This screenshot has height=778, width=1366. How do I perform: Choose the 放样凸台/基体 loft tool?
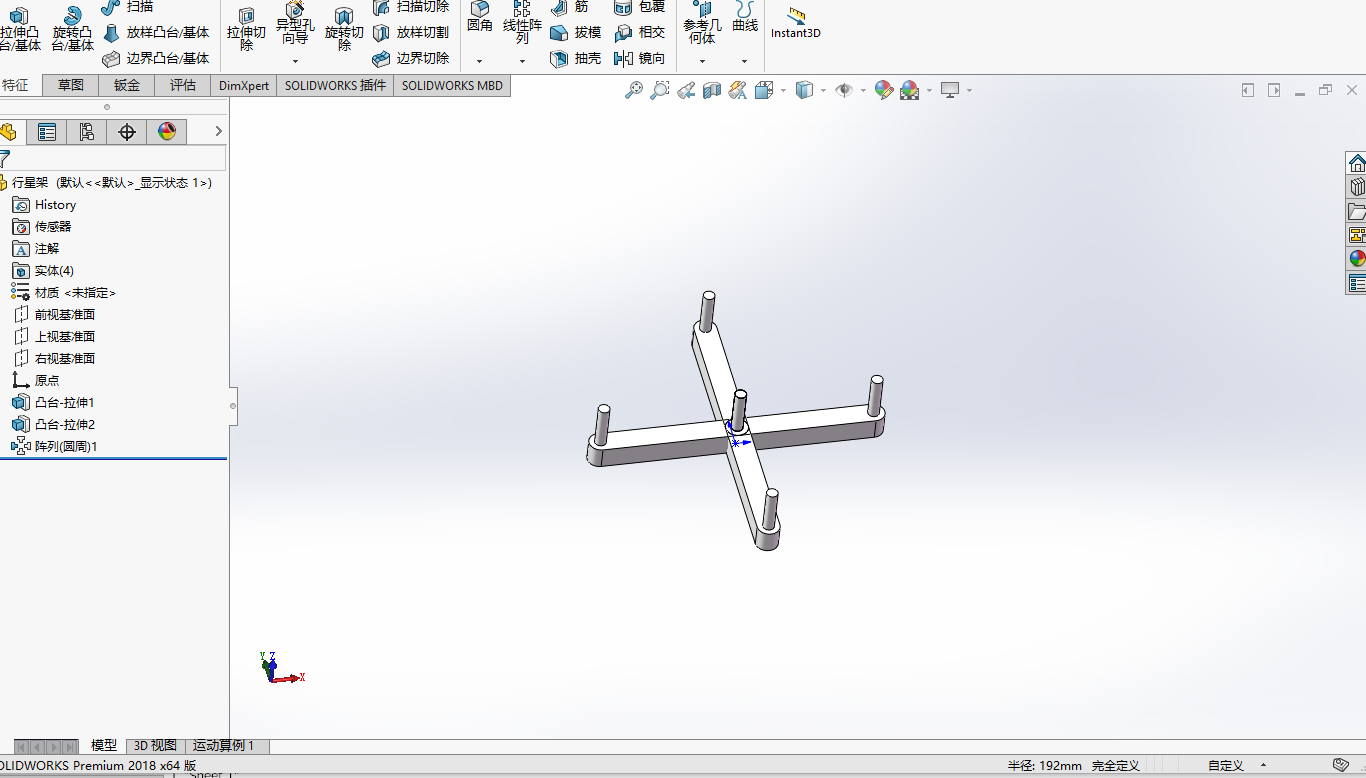[x=155, y=33]
